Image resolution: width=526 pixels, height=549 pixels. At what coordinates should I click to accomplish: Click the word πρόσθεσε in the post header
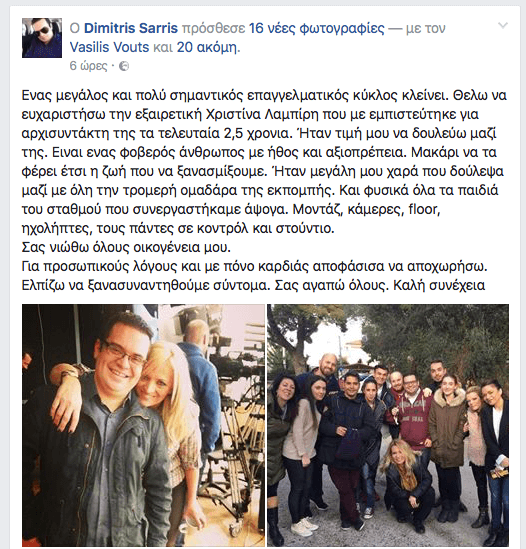(213, 28)
